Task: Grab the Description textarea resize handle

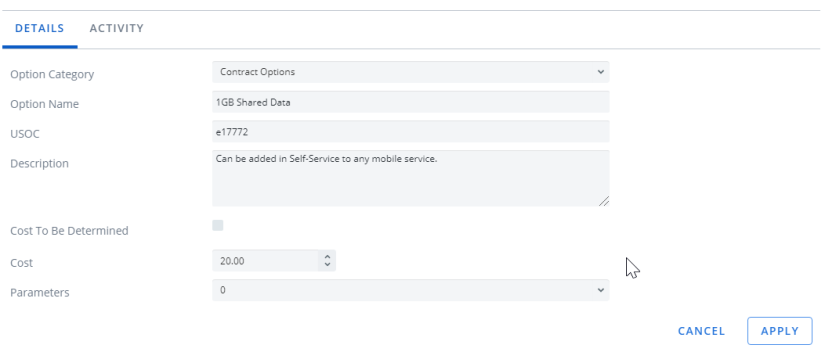Action: coord(604,201)
